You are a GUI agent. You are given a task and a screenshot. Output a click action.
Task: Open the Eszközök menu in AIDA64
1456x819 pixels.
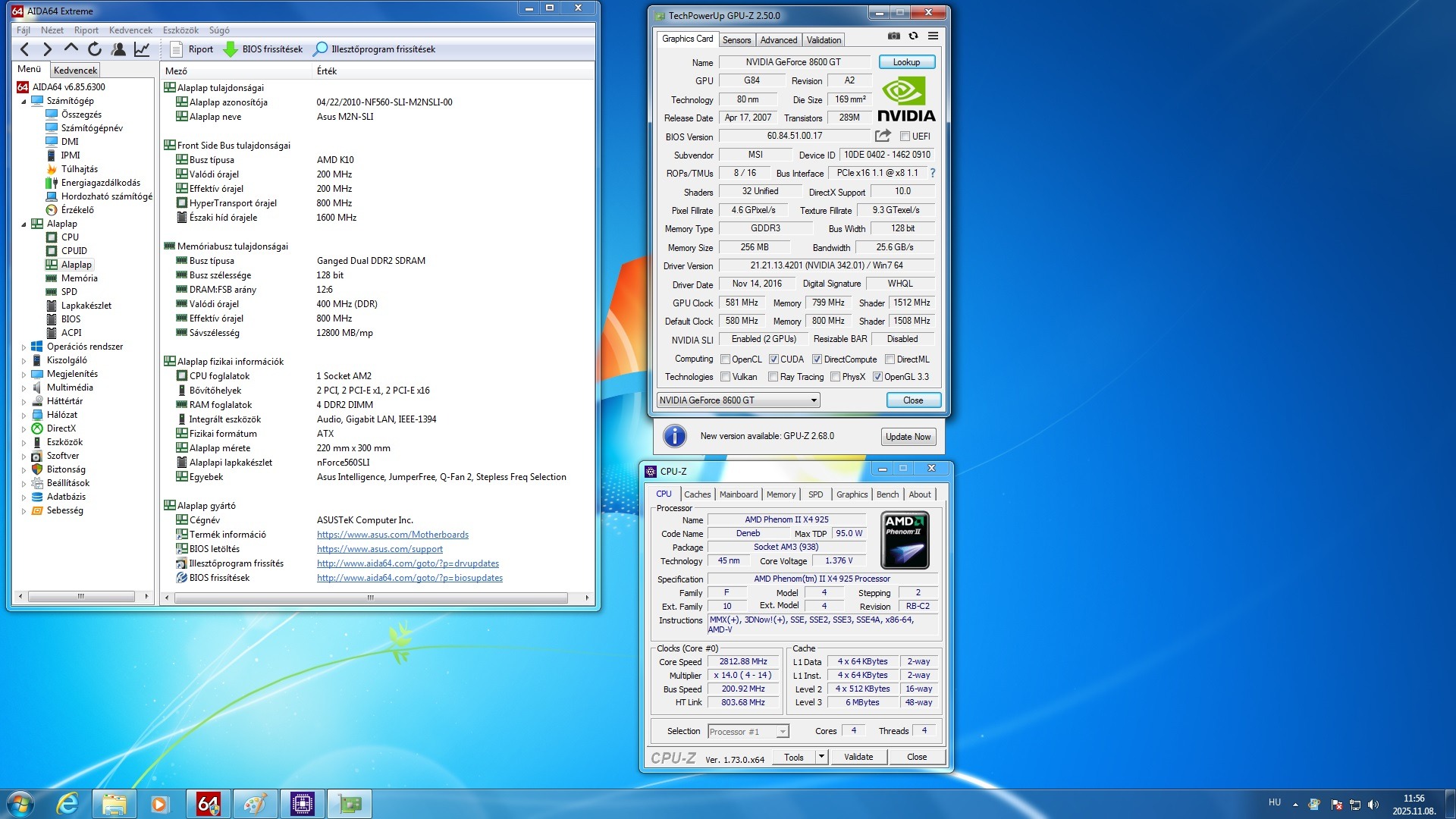pos(180,30)
